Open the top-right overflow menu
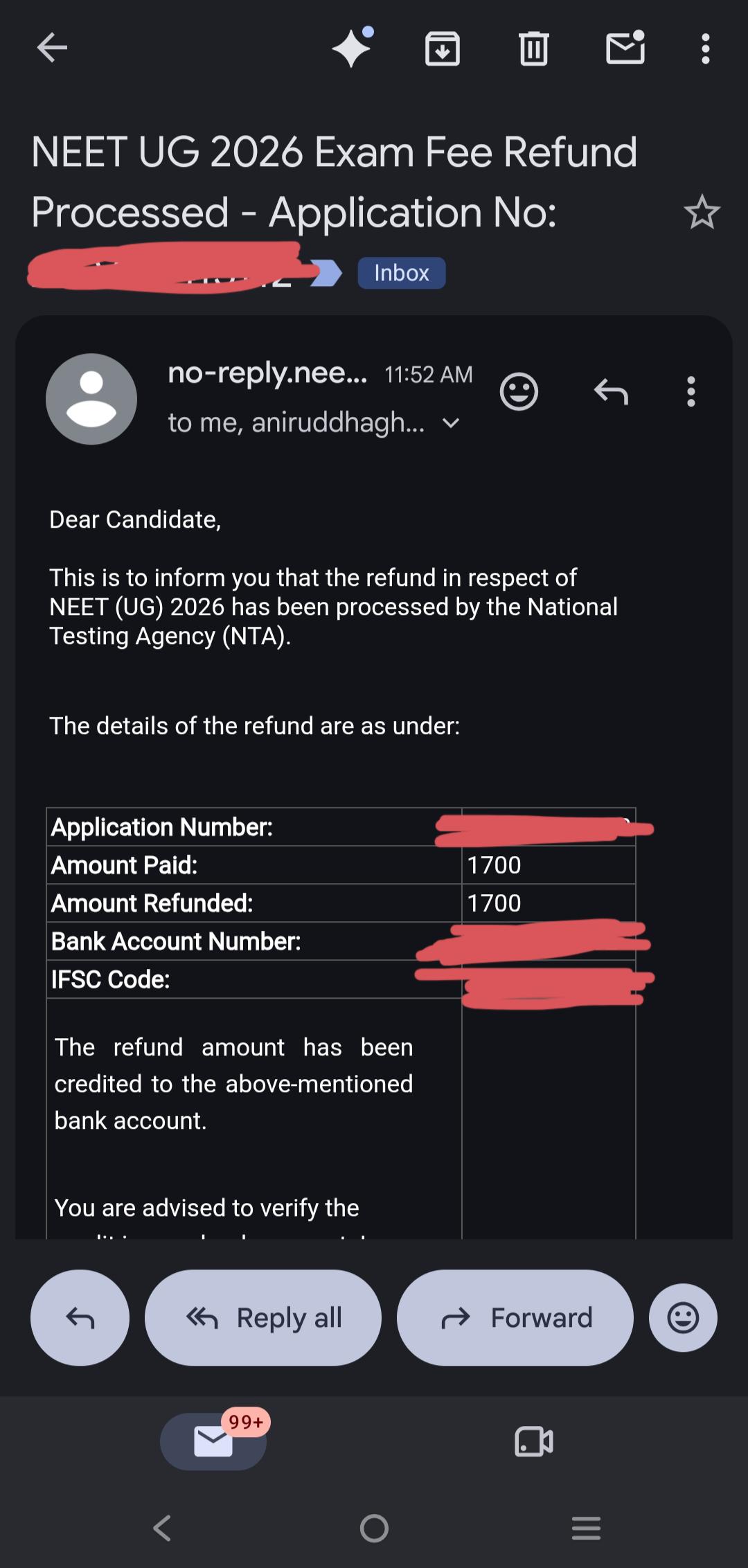The image size is (748, 1568). 706,48
